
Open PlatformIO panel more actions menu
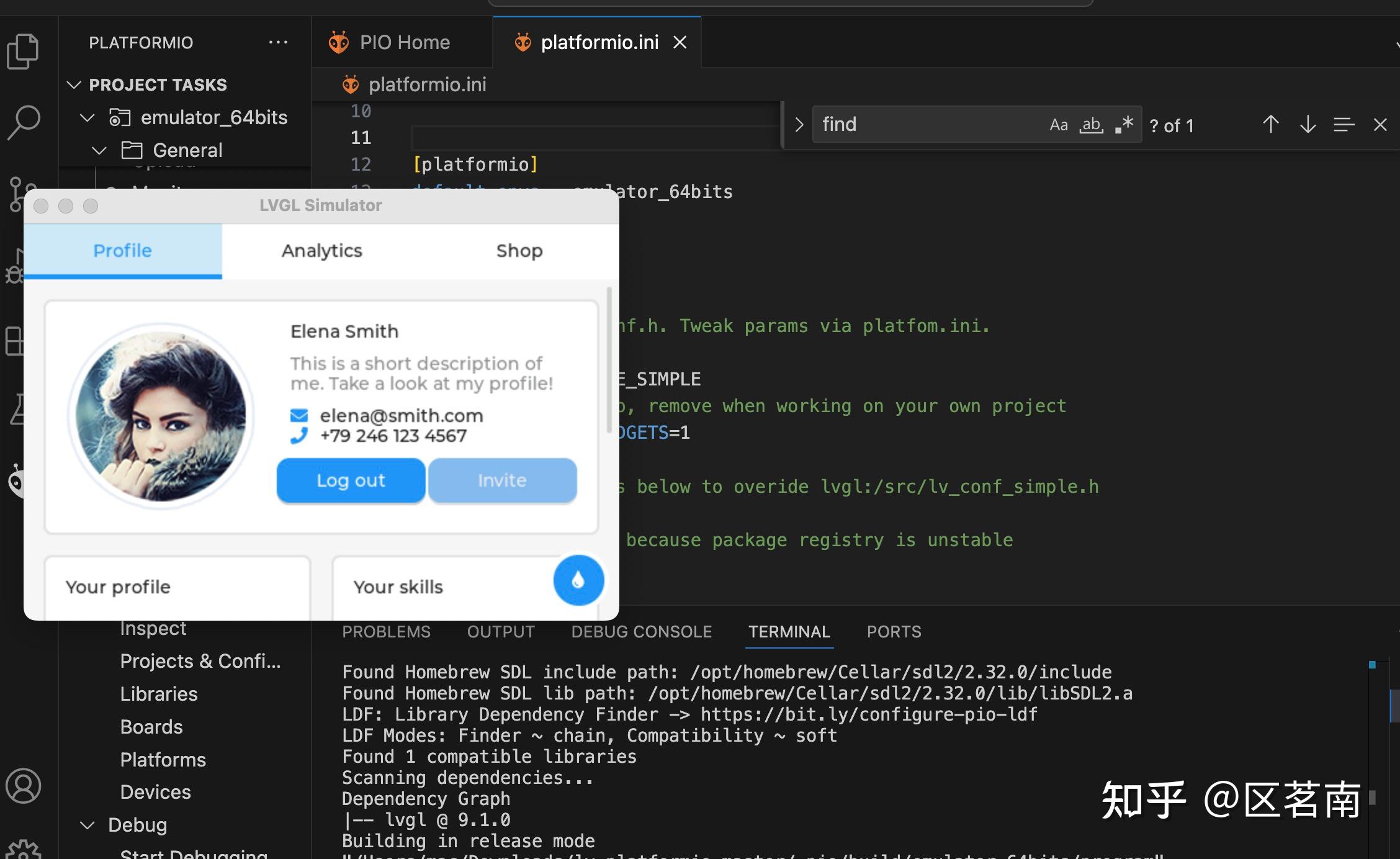pyautogui.click(x=278, y=42)
